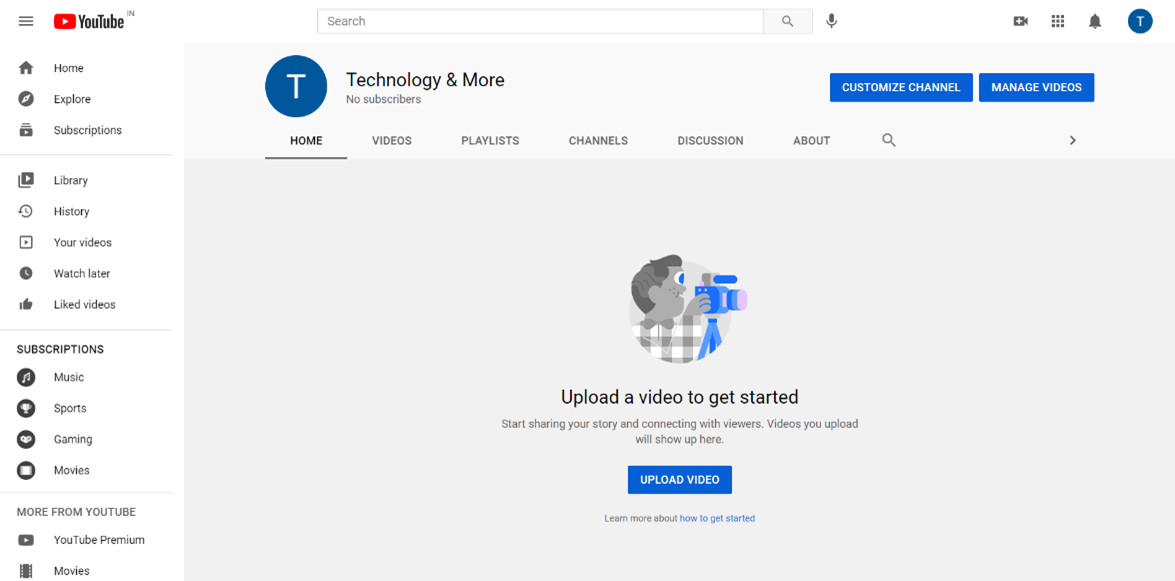The height and width of the screenshot is (581, 1175).
Task: Click the Customize Channel button
Action: click(x=900, y=88)
